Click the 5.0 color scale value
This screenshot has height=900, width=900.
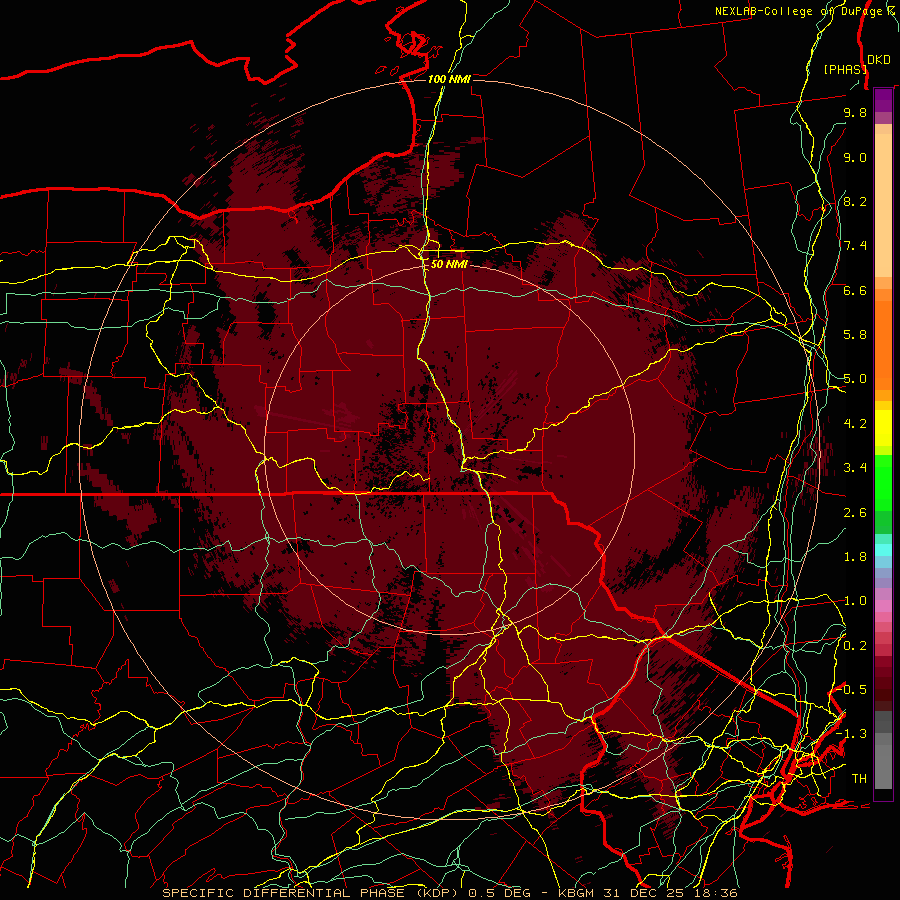(x=855, y=379)
